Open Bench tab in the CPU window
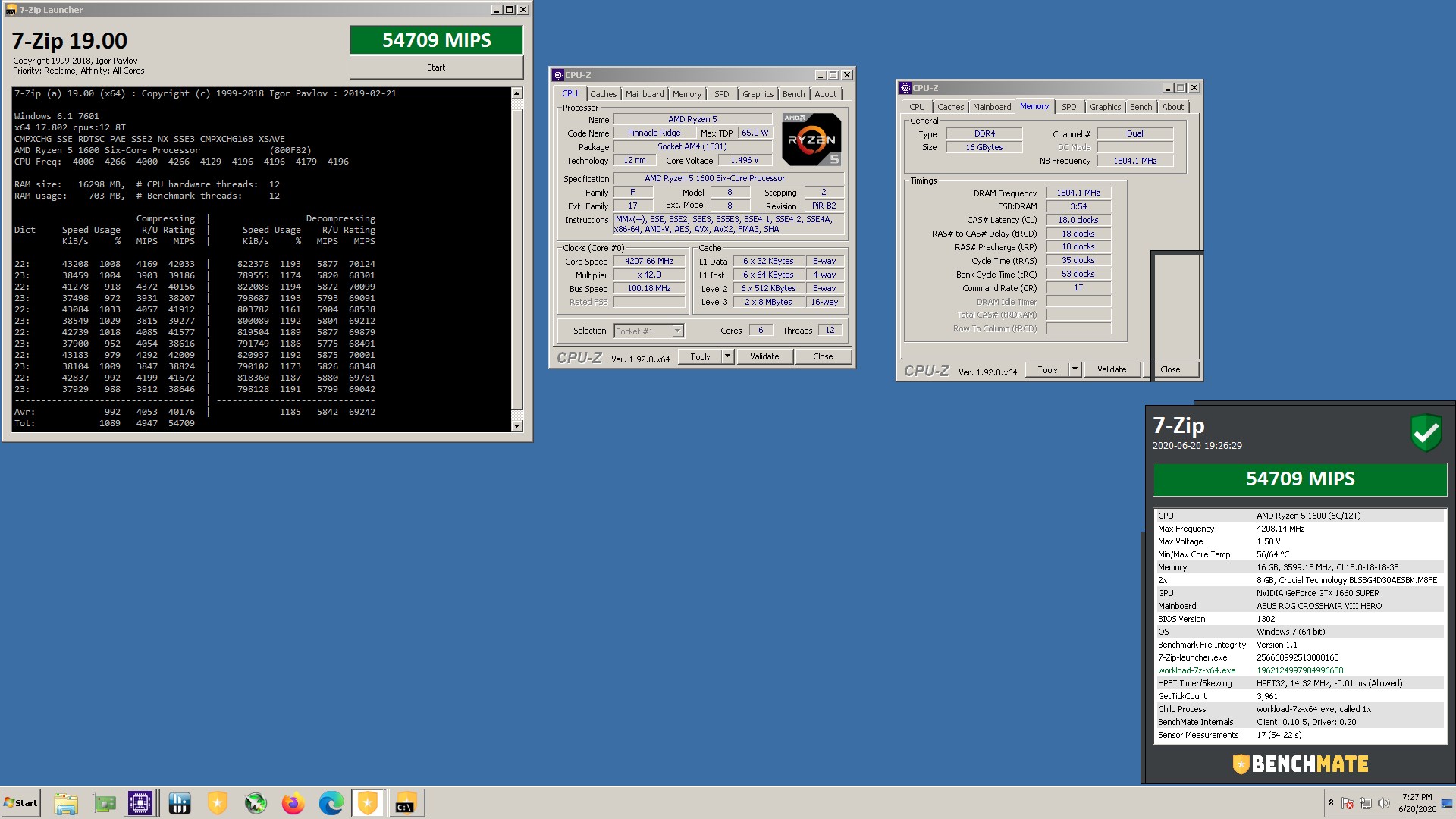This screenshot has height=819, width=1456. (x=794, y=94)
